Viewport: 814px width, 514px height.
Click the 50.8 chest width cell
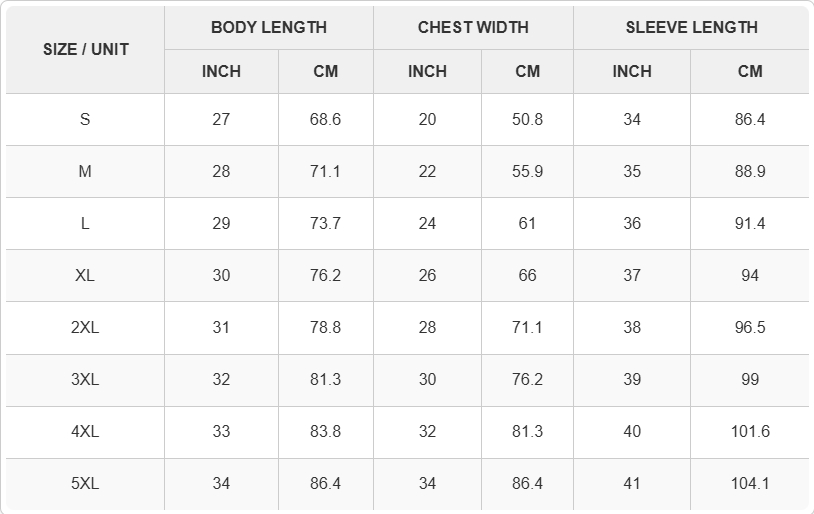(527, 120)
